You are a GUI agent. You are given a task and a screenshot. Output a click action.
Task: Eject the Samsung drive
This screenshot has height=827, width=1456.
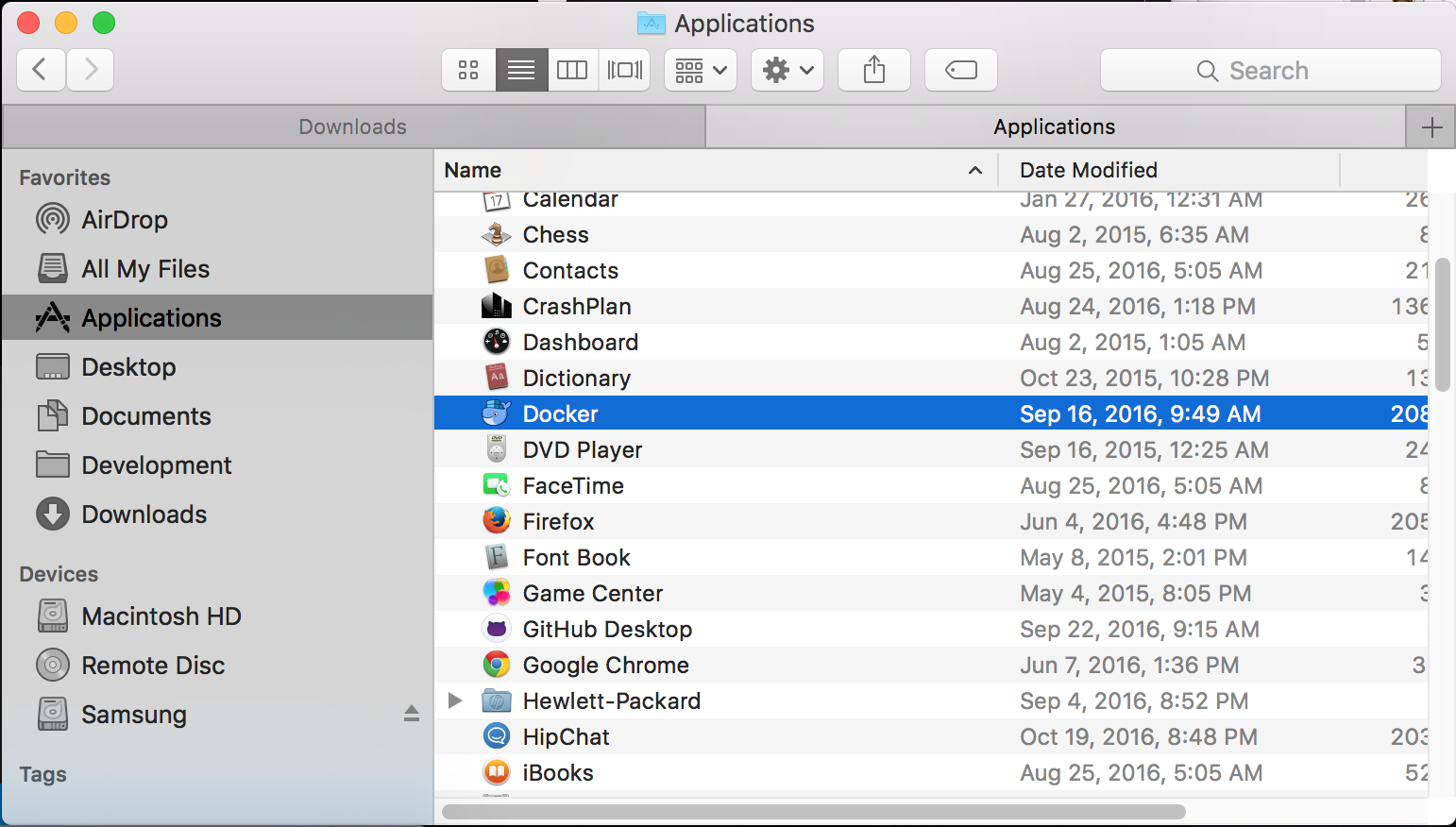click(x=411, y=714)
